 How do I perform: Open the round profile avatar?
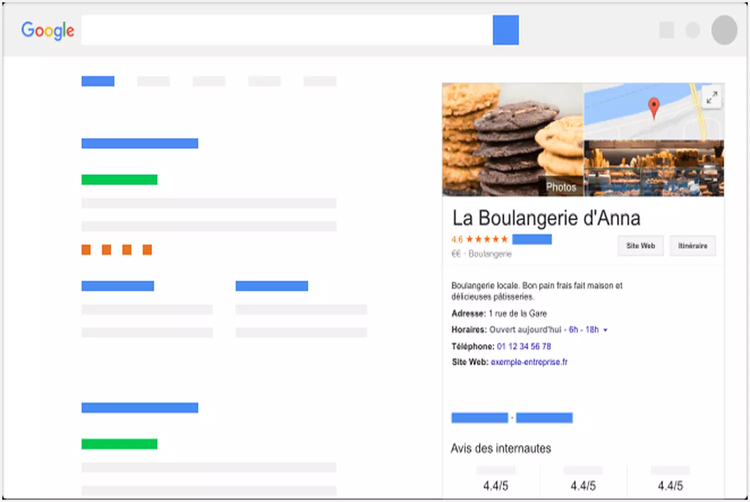pos(724,30)
